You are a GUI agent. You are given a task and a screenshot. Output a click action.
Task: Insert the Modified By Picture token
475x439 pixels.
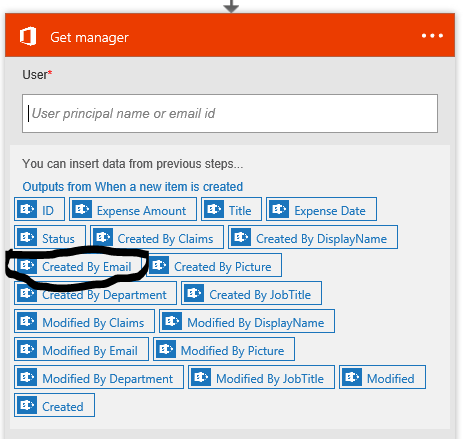click(224, 349)
